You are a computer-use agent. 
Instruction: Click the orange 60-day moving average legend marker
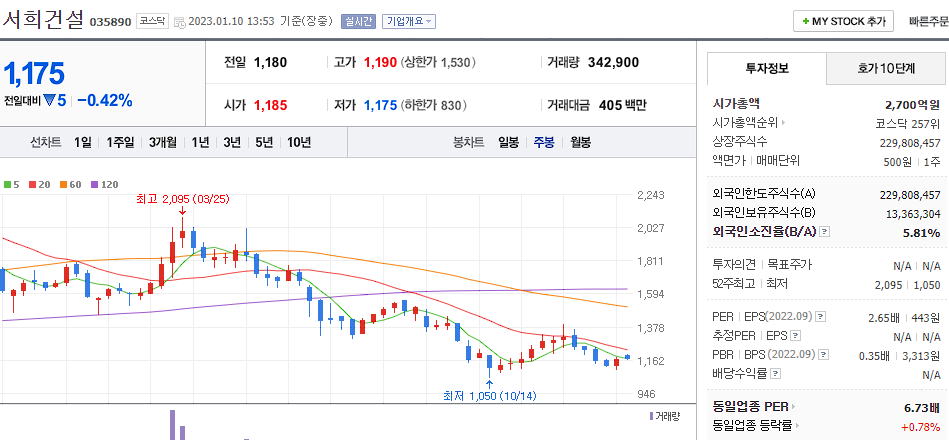tap(62, 185)
